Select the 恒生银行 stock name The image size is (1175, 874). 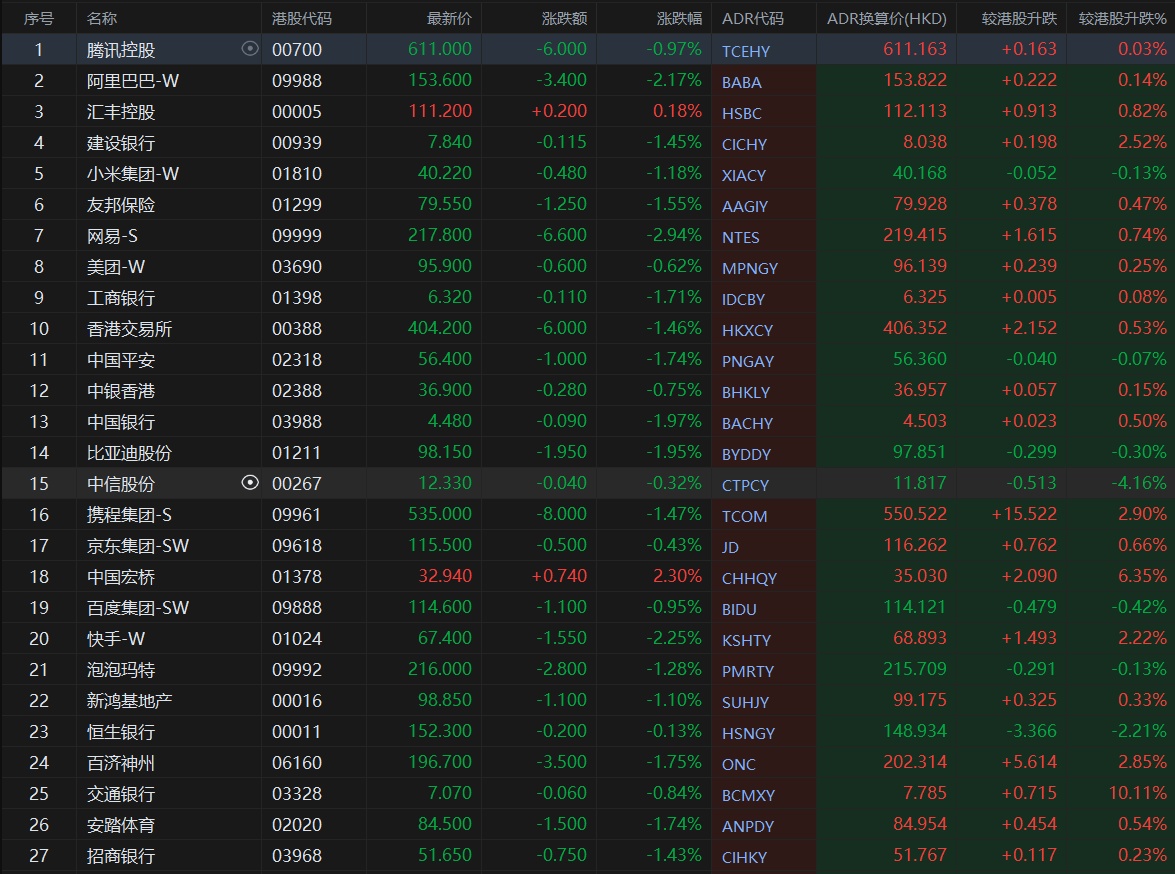tap(121, 732)
